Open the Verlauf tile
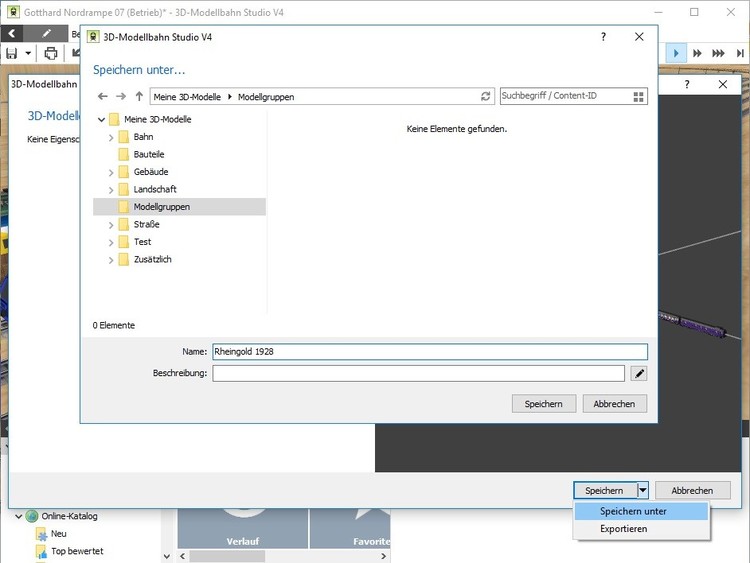Screen dimensions: 750x563 pos(243,528)
